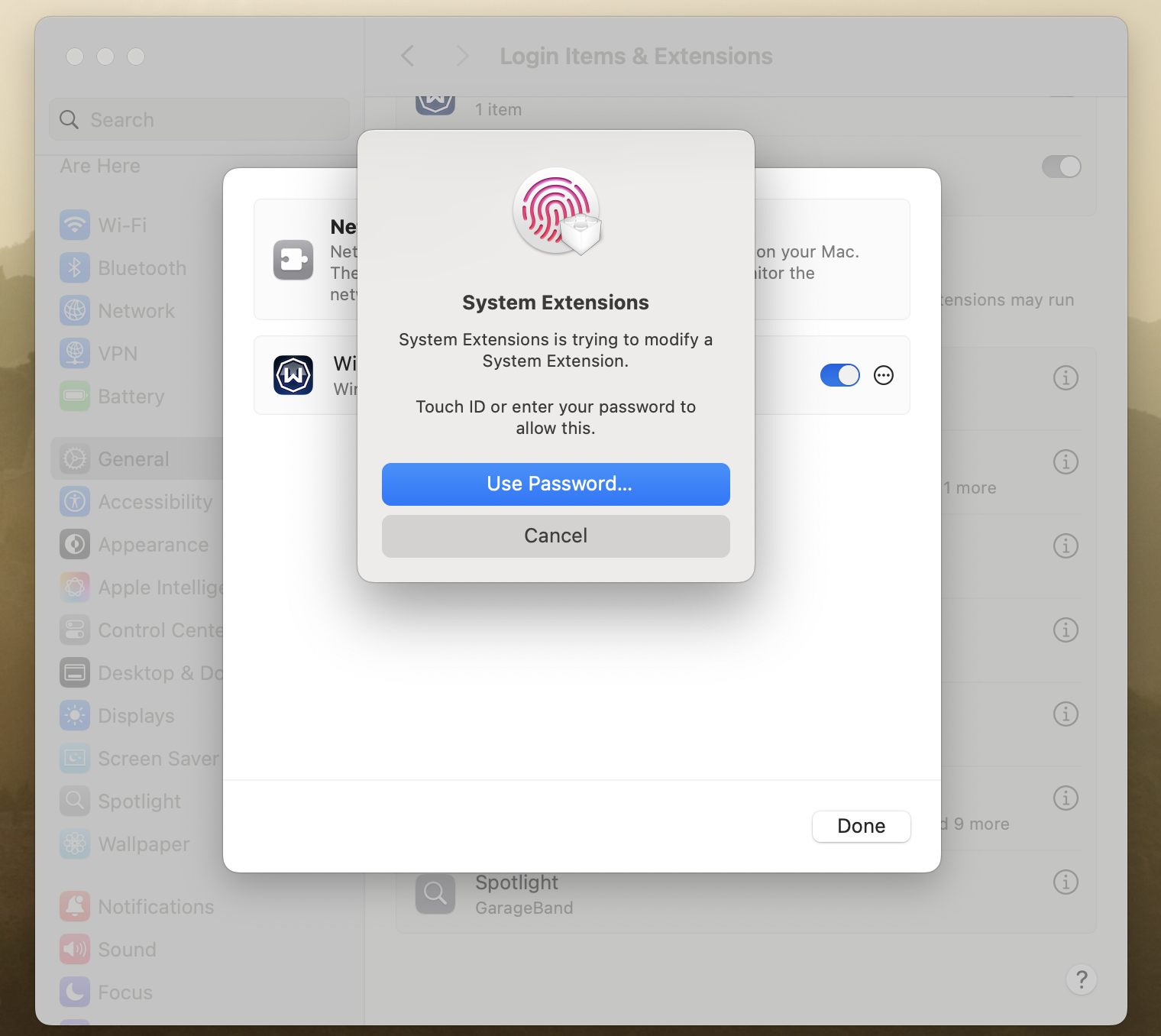This screenshot has width=1161, height=1036.
Task: Go back with the left chevron
Action: 408,57
